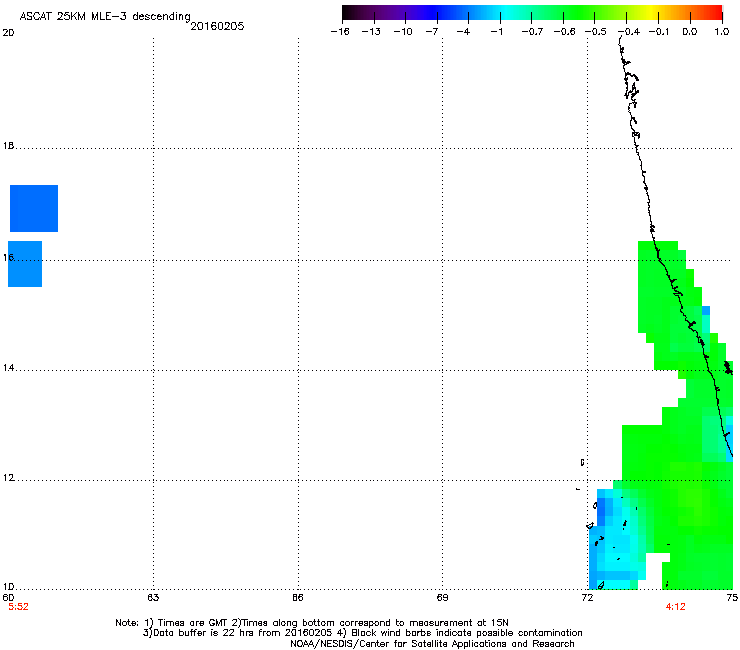Click the colorbar label '-10'
This screenshot has height=650, width=740.
[403, 32]
